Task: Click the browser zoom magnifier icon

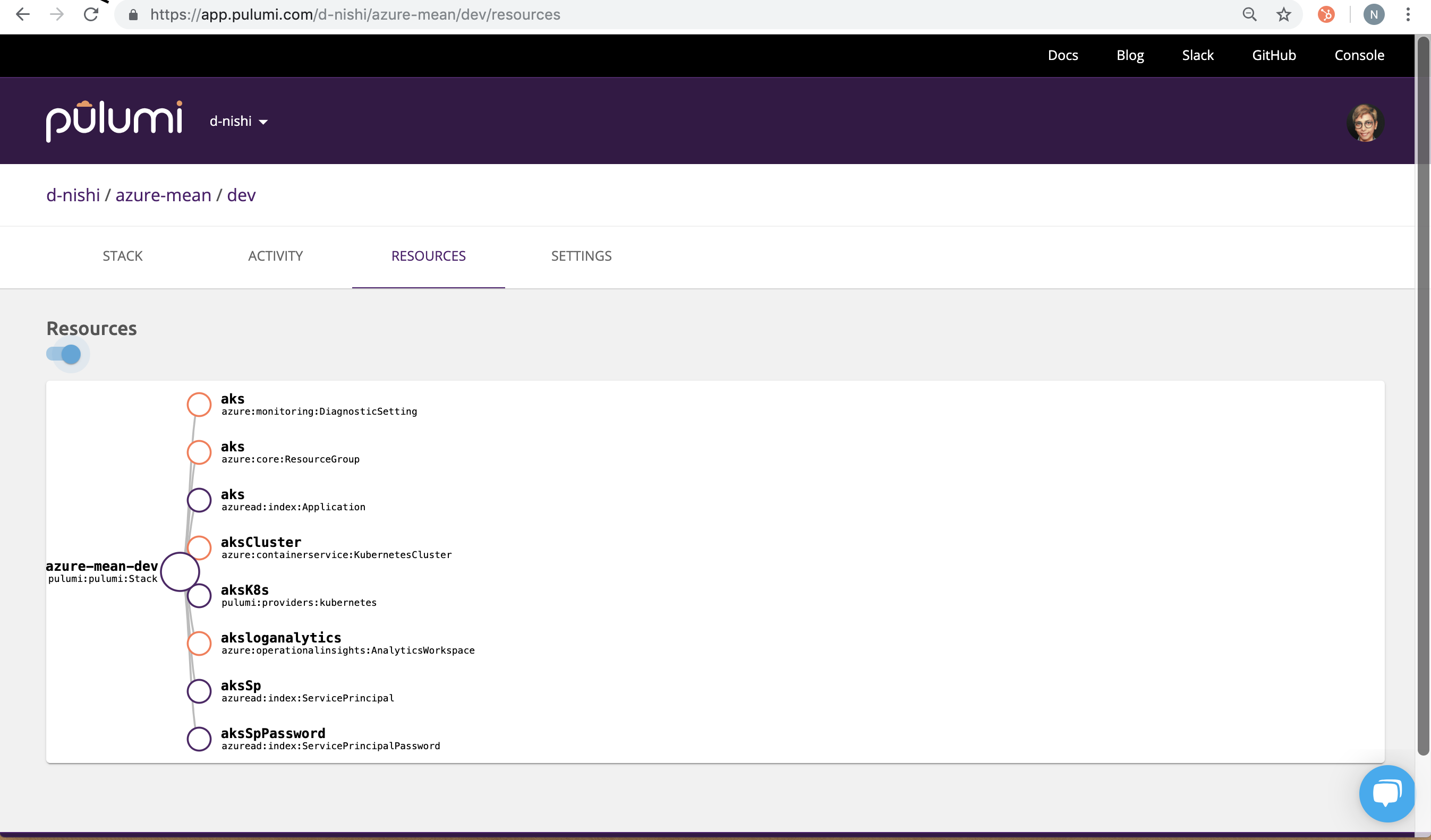Action: (1249, 14)
